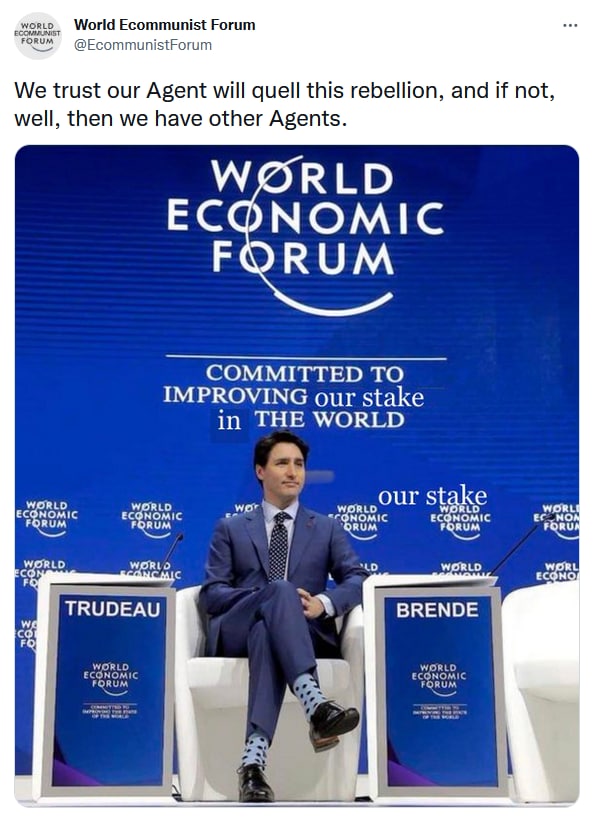Click the polka-dot tie
The width and height of the screenshot is (593, 822).
(x=278, y=546)
